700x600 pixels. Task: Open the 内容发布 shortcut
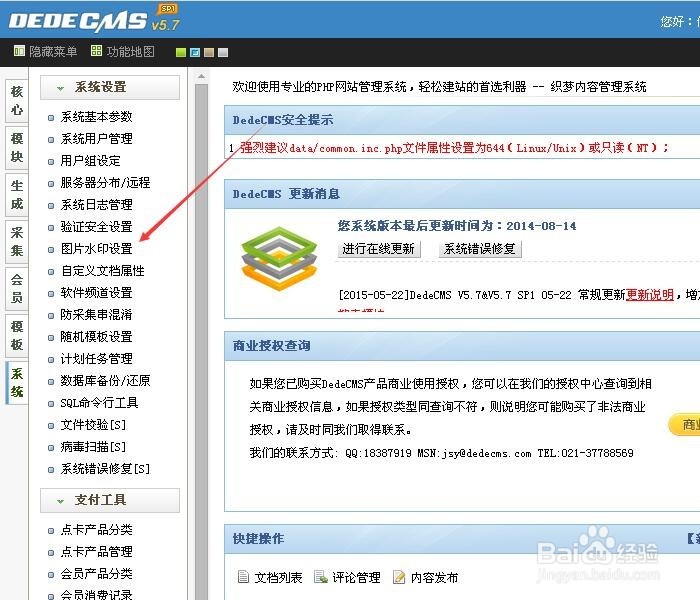(x=425, y=578)
